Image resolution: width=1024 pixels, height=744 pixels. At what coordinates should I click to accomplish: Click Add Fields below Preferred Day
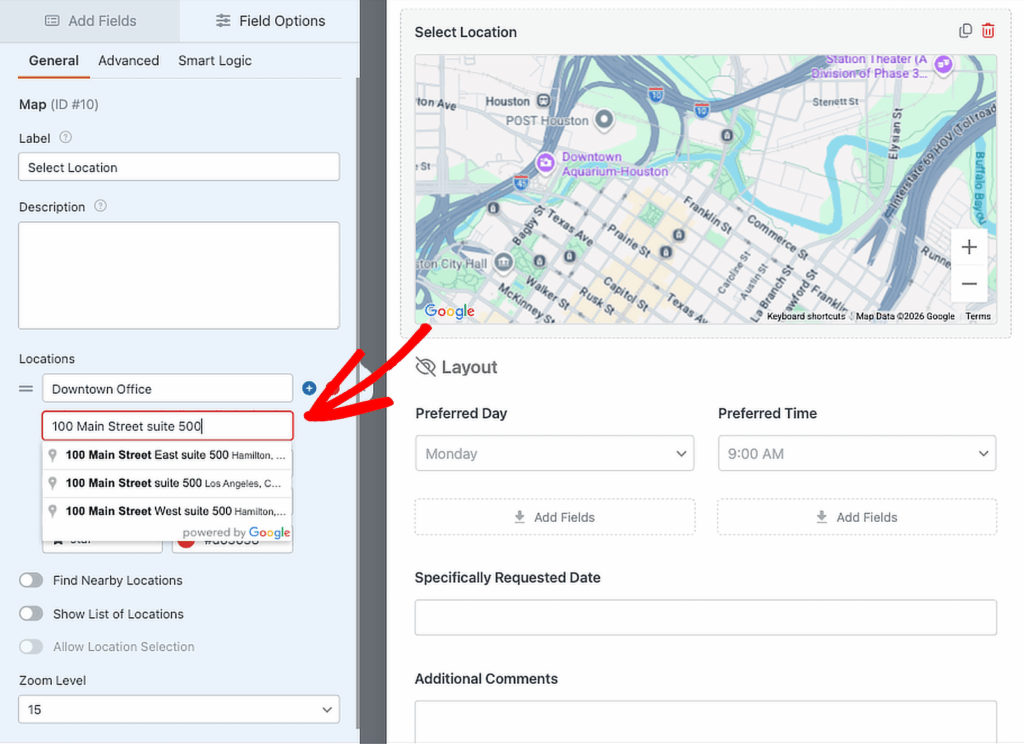point(554,517)
